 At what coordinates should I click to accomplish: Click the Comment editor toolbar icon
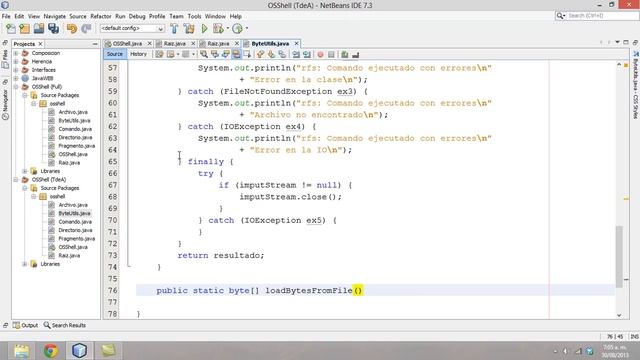point(344,54)
